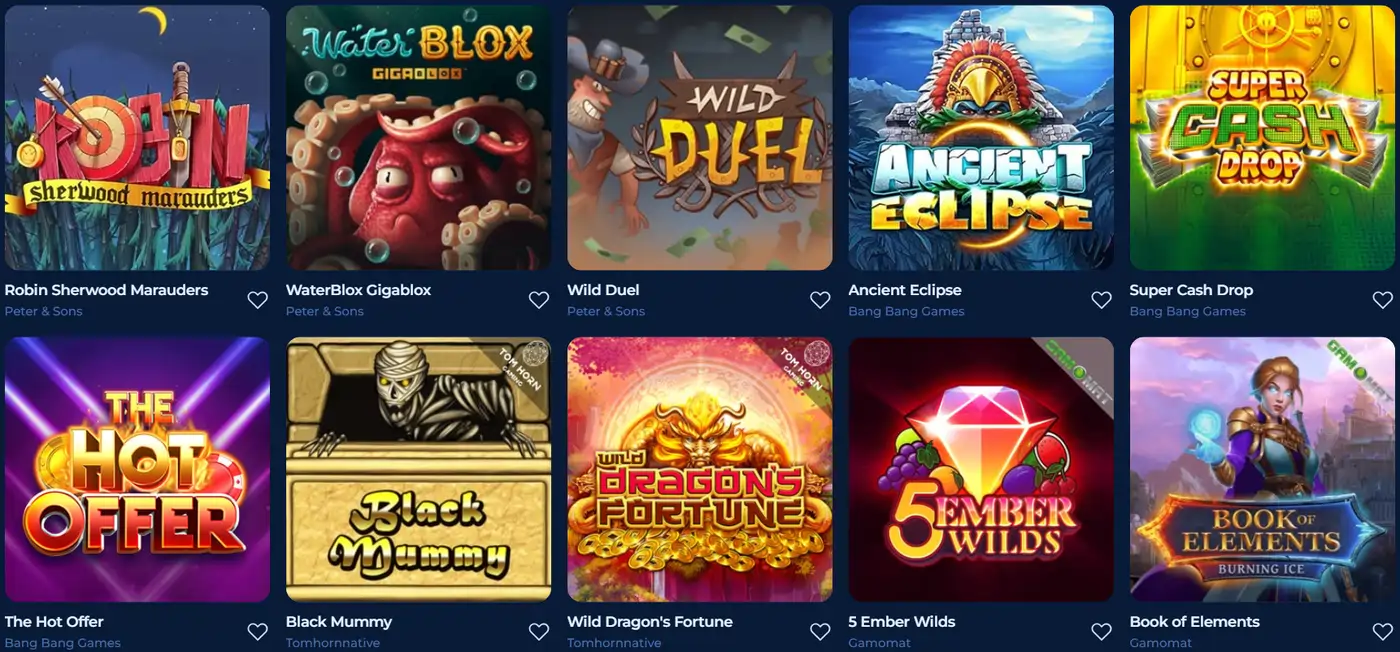
Task: Select Gamomat provider under 5 Ember Wilds
Action: coord(879,643)
